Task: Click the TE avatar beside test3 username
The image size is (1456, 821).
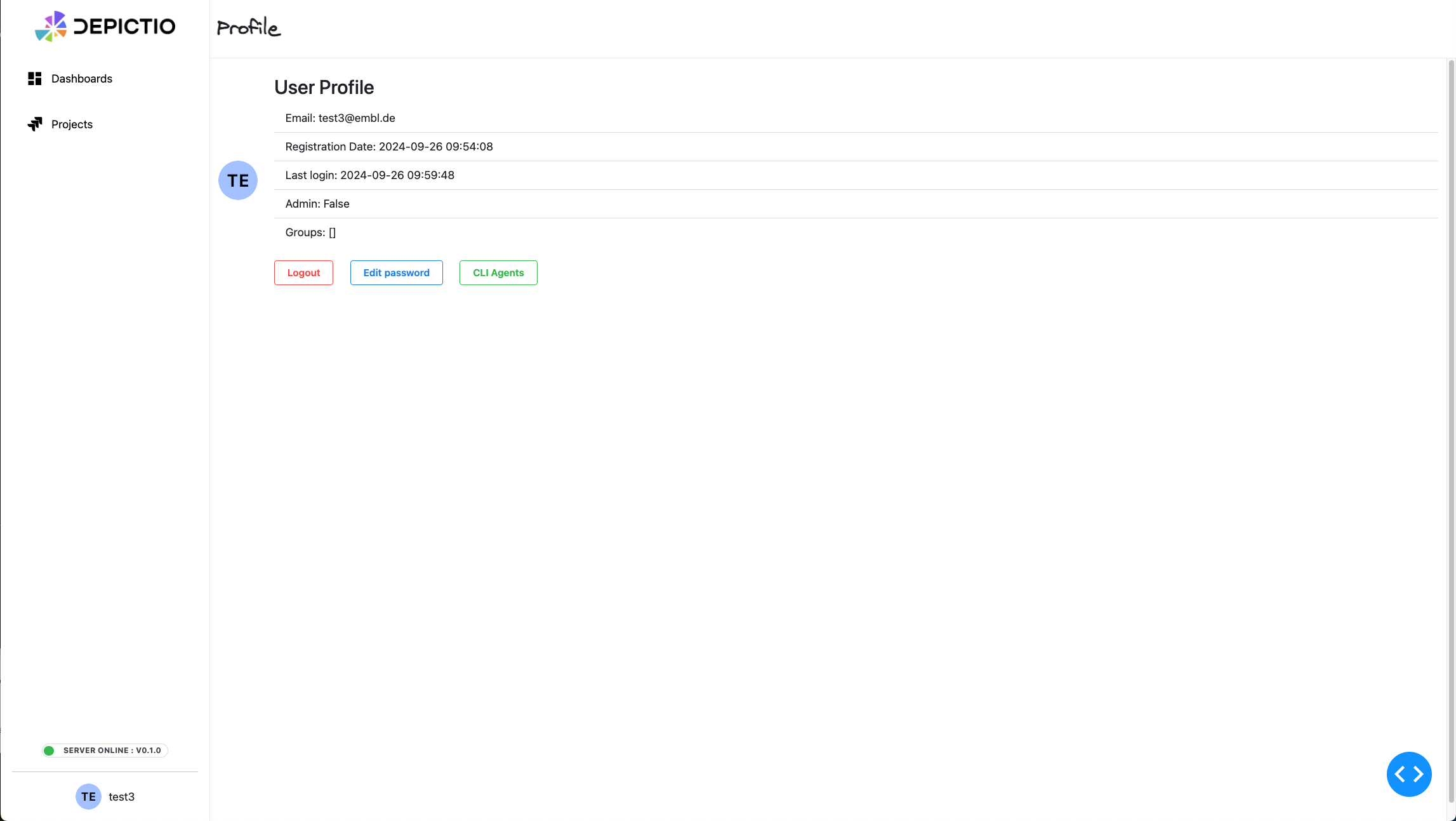Action: 88,796
